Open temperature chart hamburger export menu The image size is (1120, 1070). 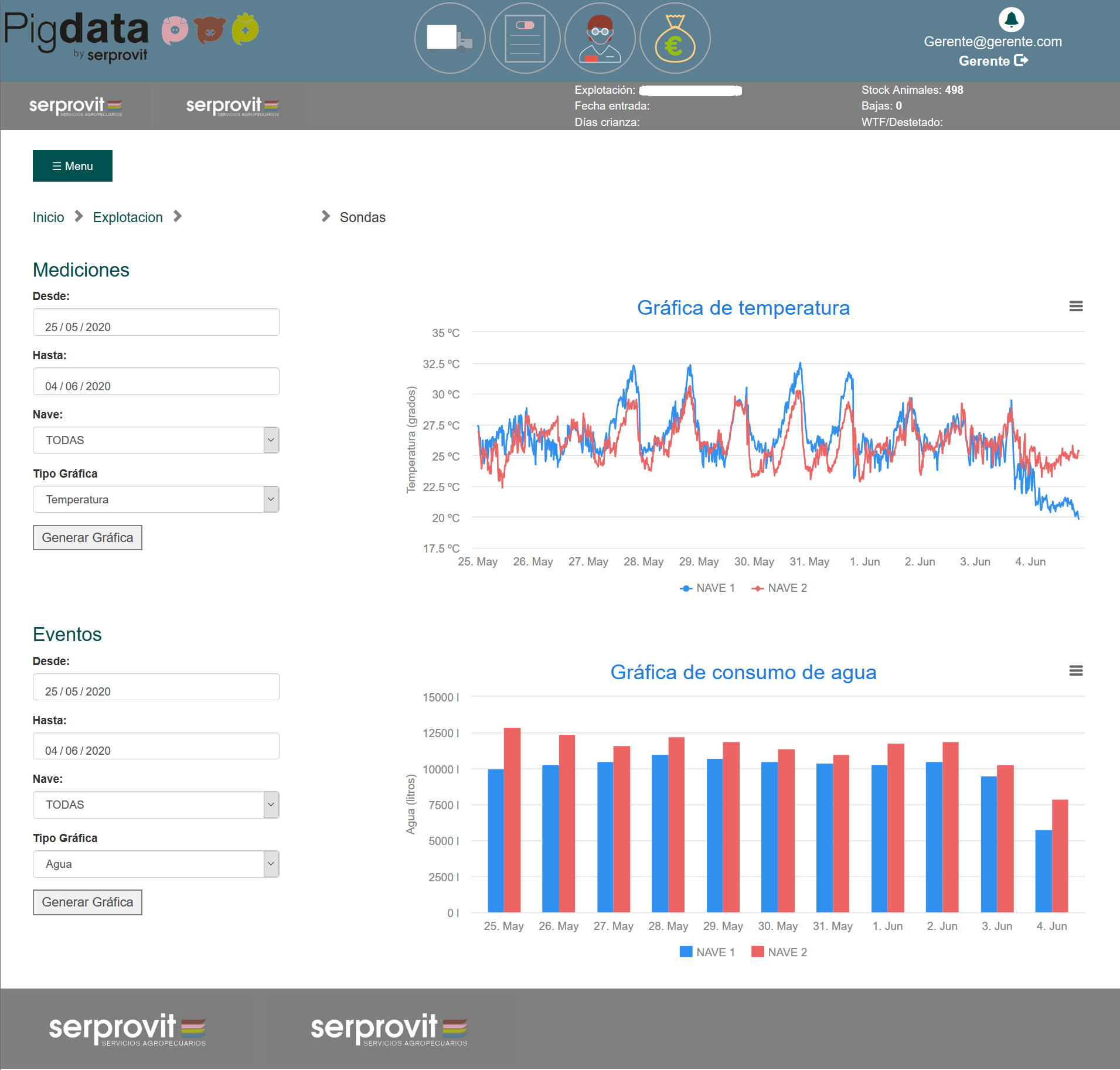click(1075, 306)
